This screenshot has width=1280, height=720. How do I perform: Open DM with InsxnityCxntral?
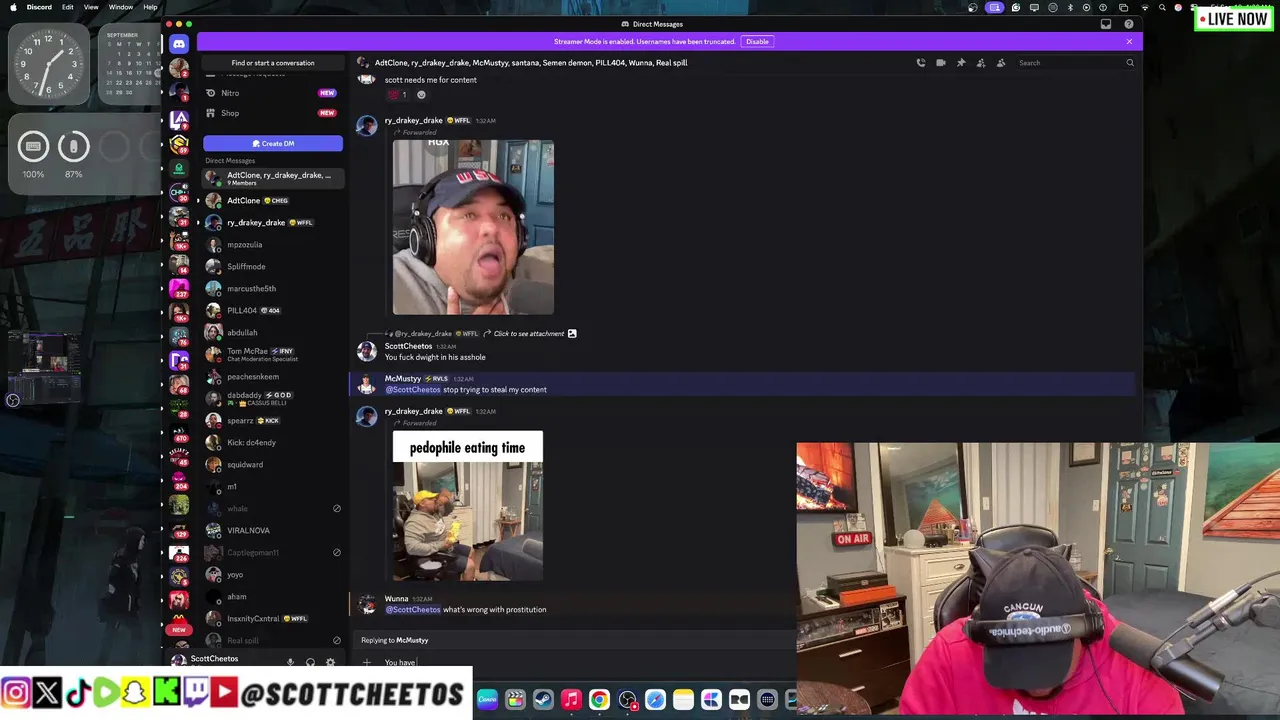point(273,619)
